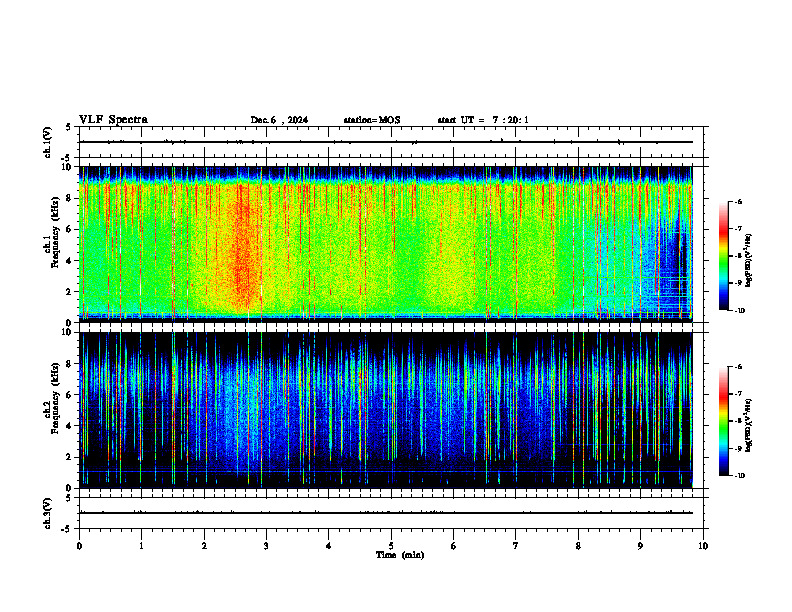This screenshot has height=612, width=792.
Task: Click the ch.2 color bar "log(PSD)(V²/Hz)" label
Action: point(749,425)
